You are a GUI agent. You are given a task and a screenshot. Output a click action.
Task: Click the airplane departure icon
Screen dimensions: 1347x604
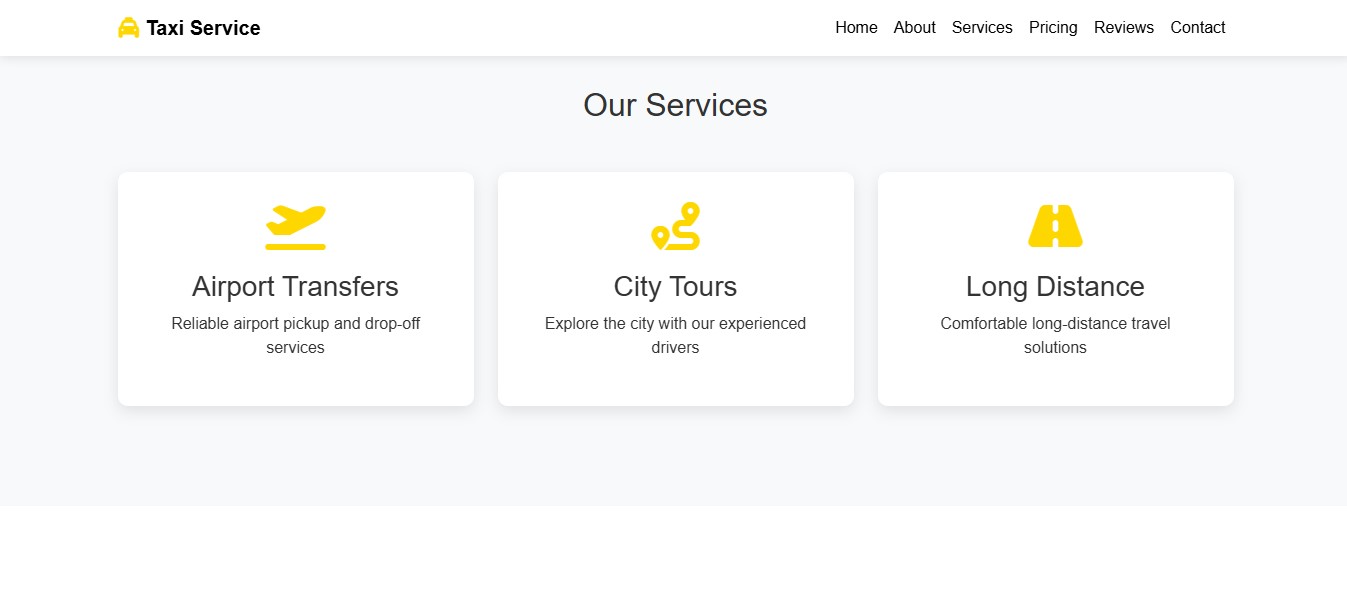pos(295,226)
